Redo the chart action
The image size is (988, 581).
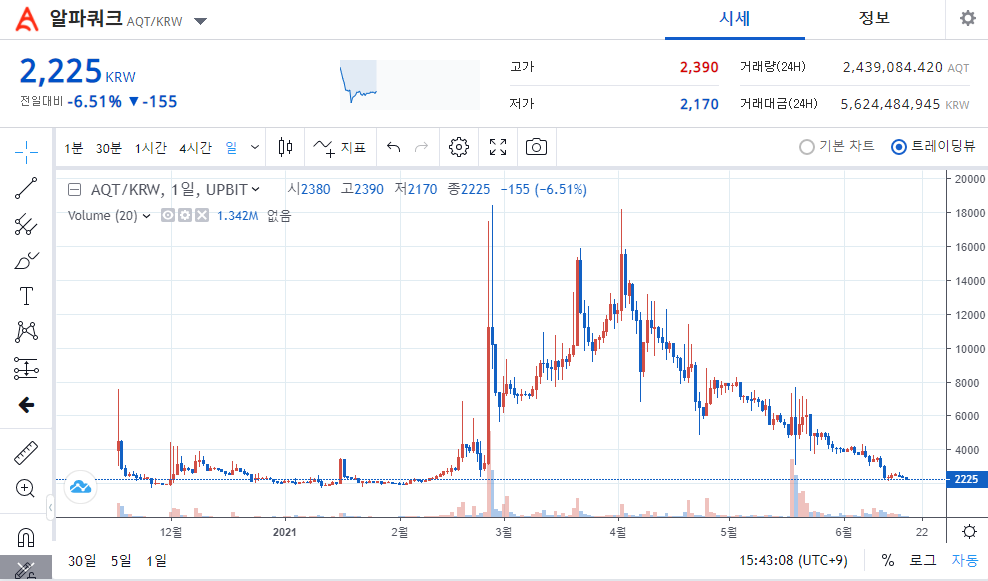click(422, 147)
